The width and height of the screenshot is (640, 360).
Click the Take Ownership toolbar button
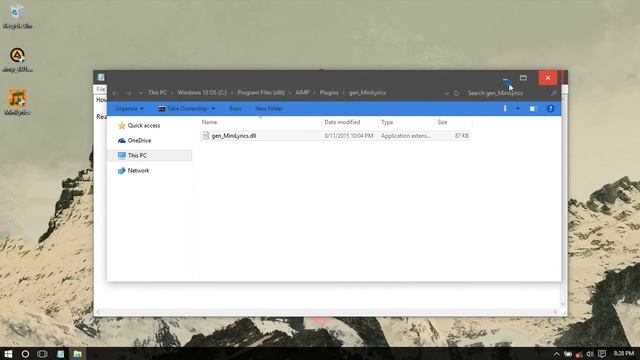[x=182, y=109]
